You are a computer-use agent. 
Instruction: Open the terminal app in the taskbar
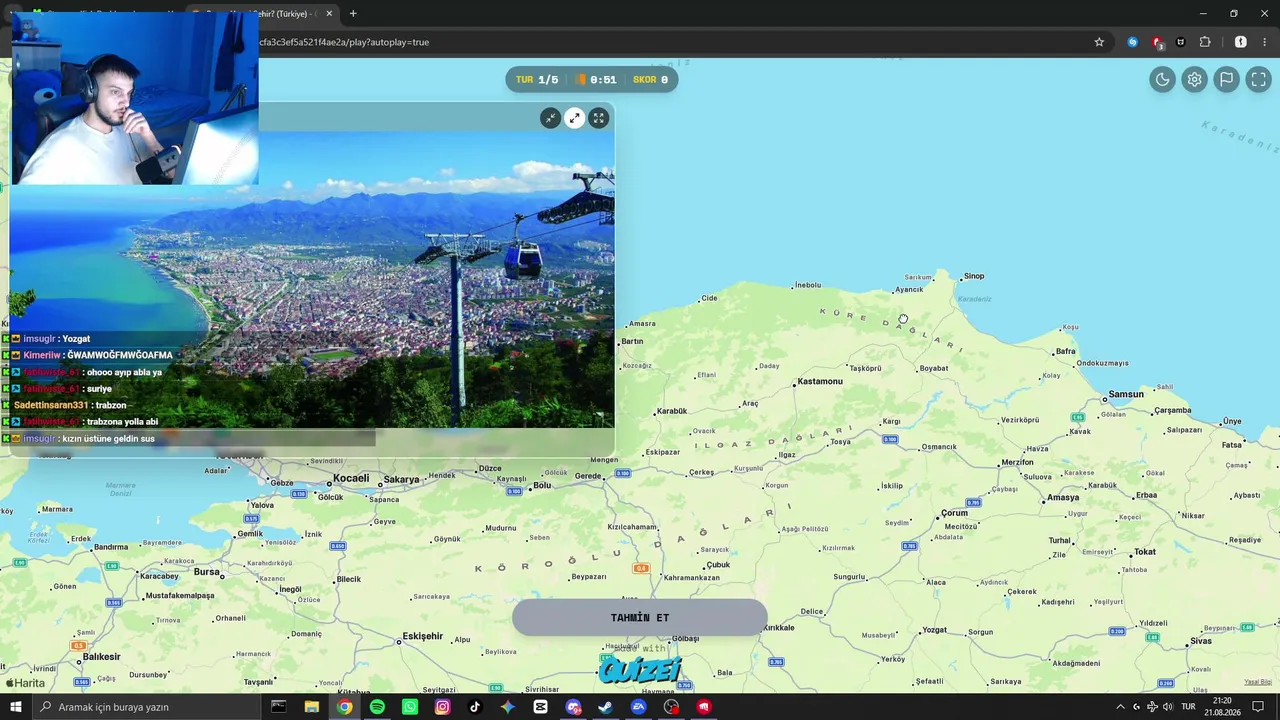click(279, 707)
